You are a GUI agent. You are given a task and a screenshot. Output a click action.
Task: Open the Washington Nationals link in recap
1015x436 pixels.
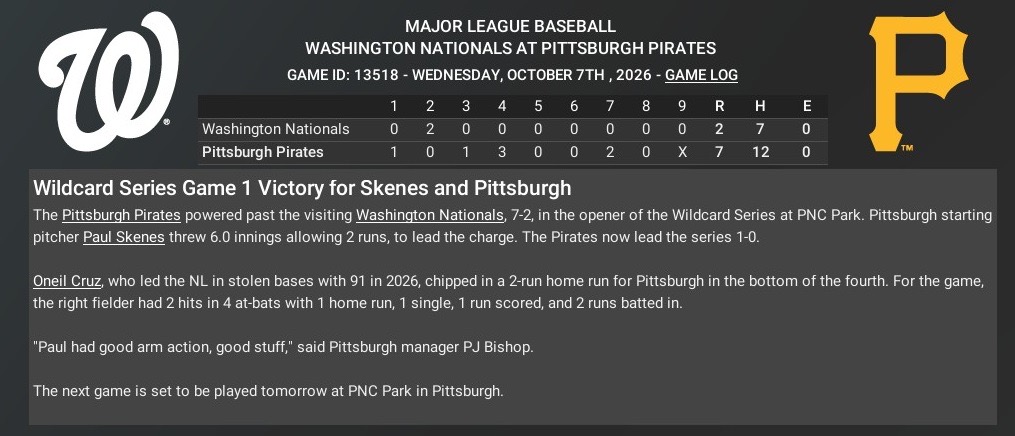click(429, 215)
